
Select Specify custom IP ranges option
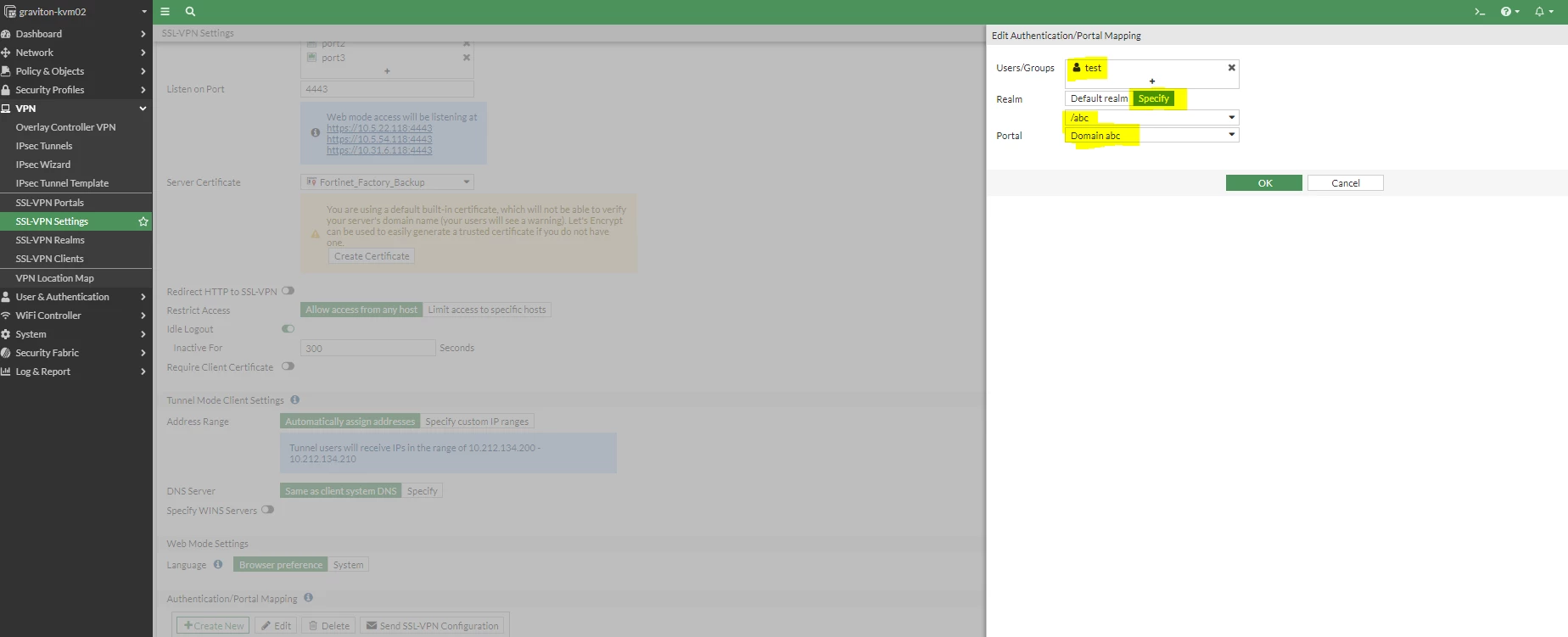[x=477, y=422]
